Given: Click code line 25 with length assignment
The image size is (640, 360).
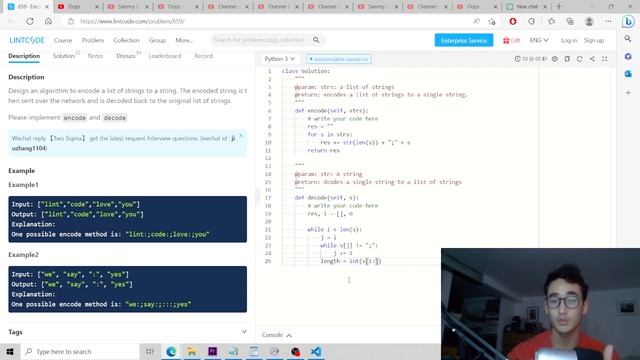Looking at the screenshot, I should click(x=351, y=261).
